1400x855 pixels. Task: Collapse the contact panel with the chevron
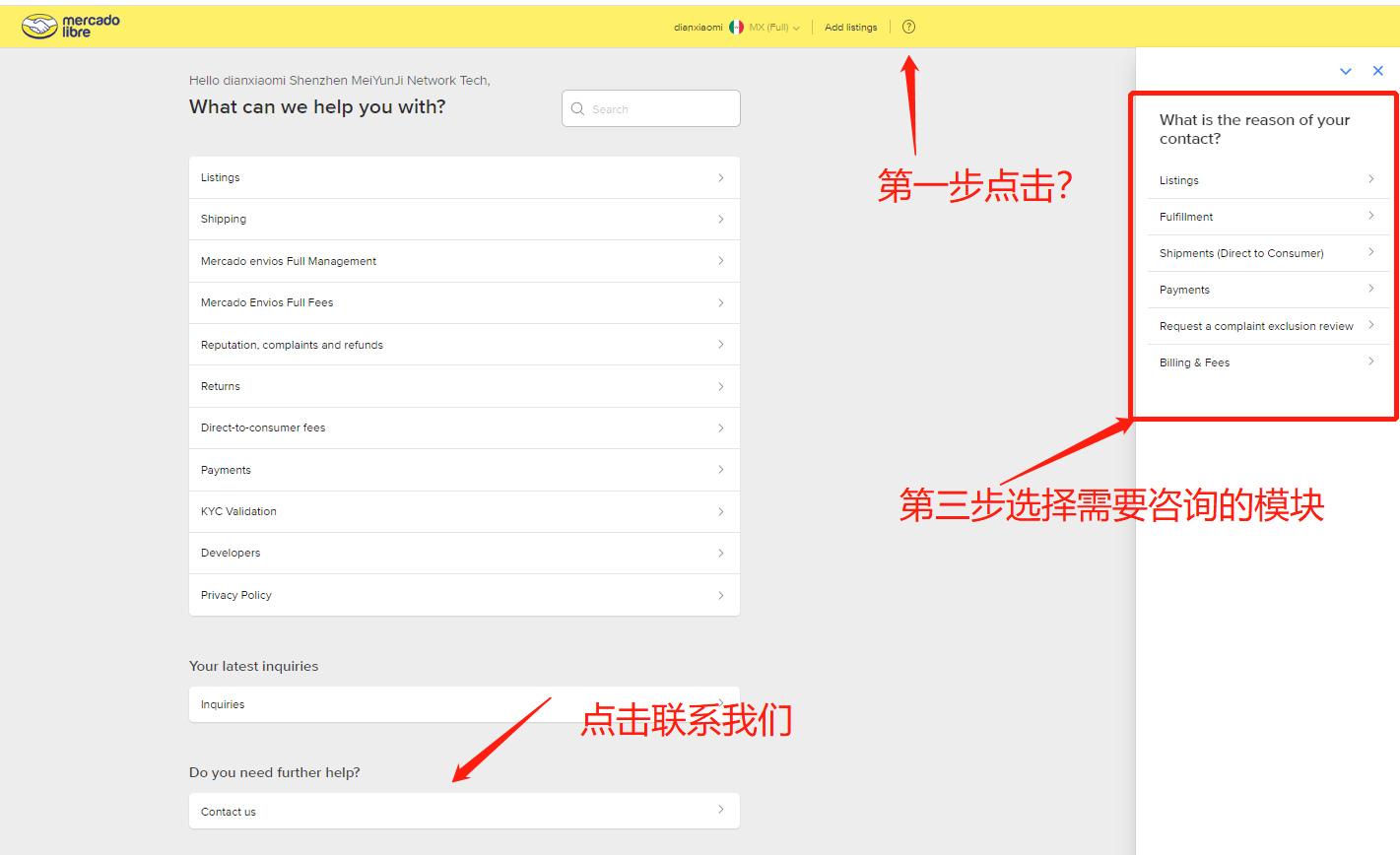pyautogui.click(x=1345, y=71)
